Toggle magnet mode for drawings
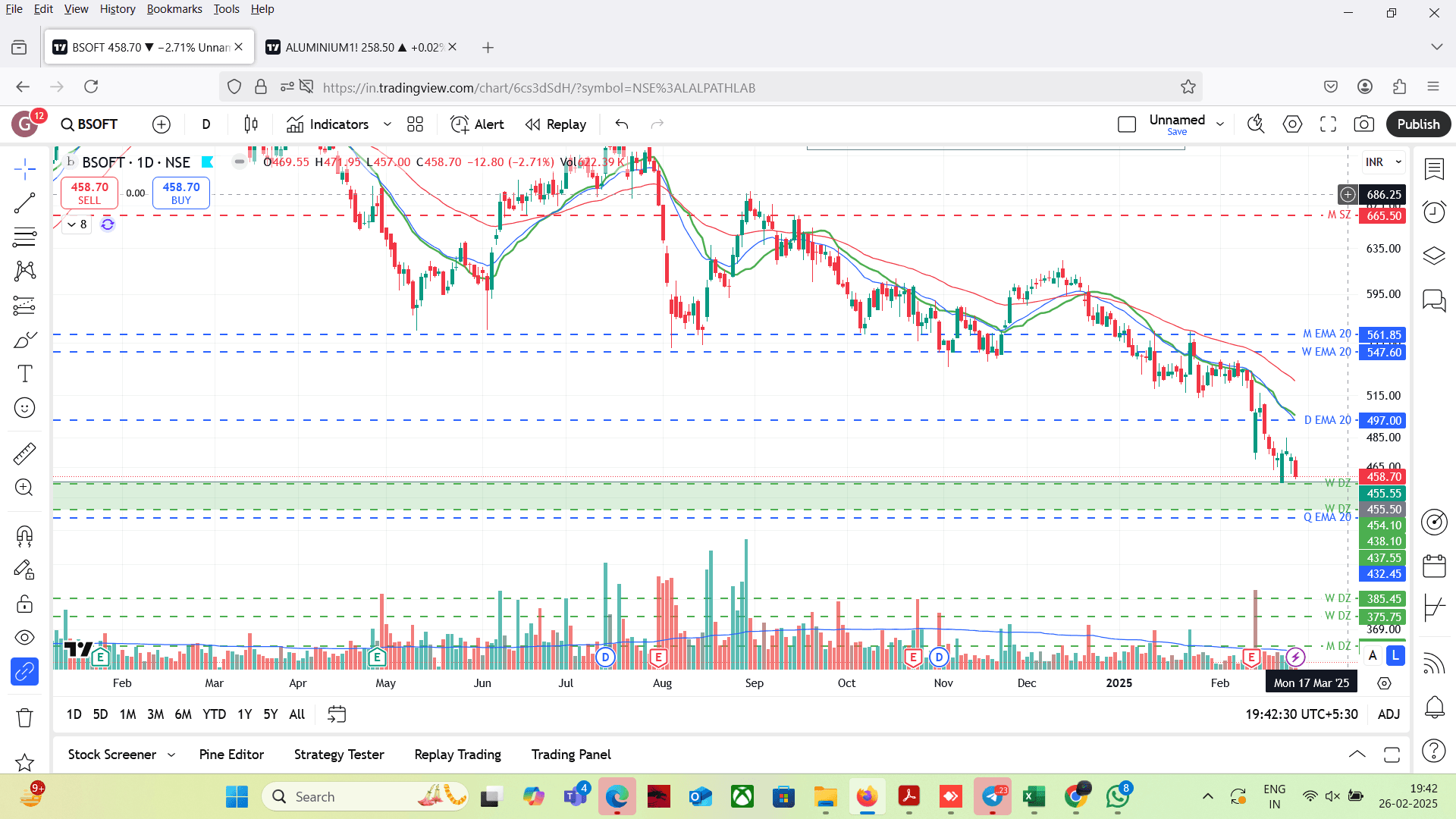 point(24,535)
